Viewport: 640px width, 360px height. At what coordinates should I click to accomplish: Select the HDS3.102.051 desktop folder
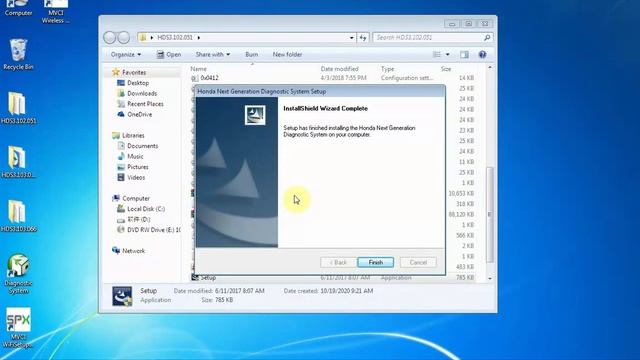18,108
